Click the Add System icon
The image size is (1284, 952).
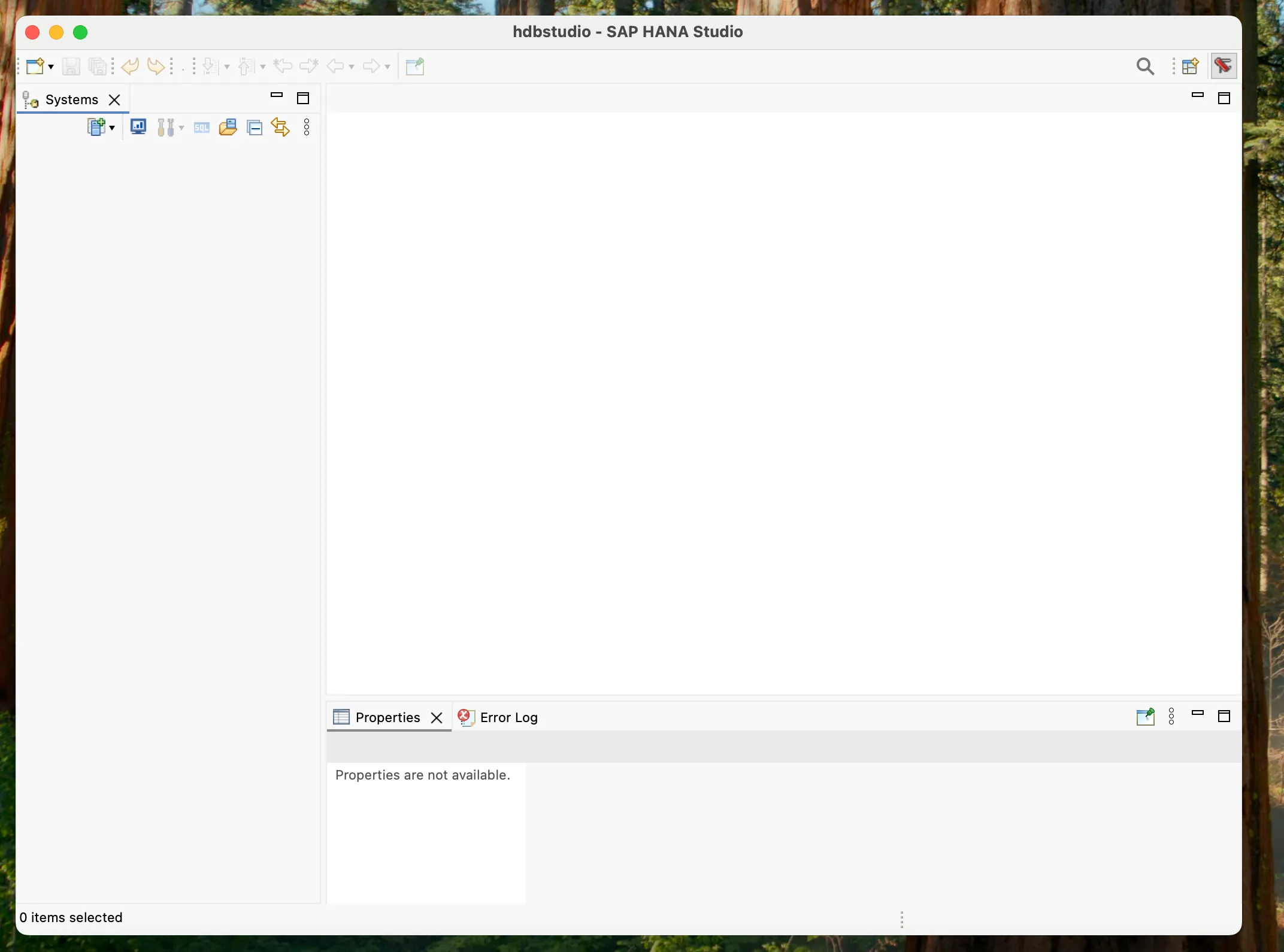[x=96, y=127]
